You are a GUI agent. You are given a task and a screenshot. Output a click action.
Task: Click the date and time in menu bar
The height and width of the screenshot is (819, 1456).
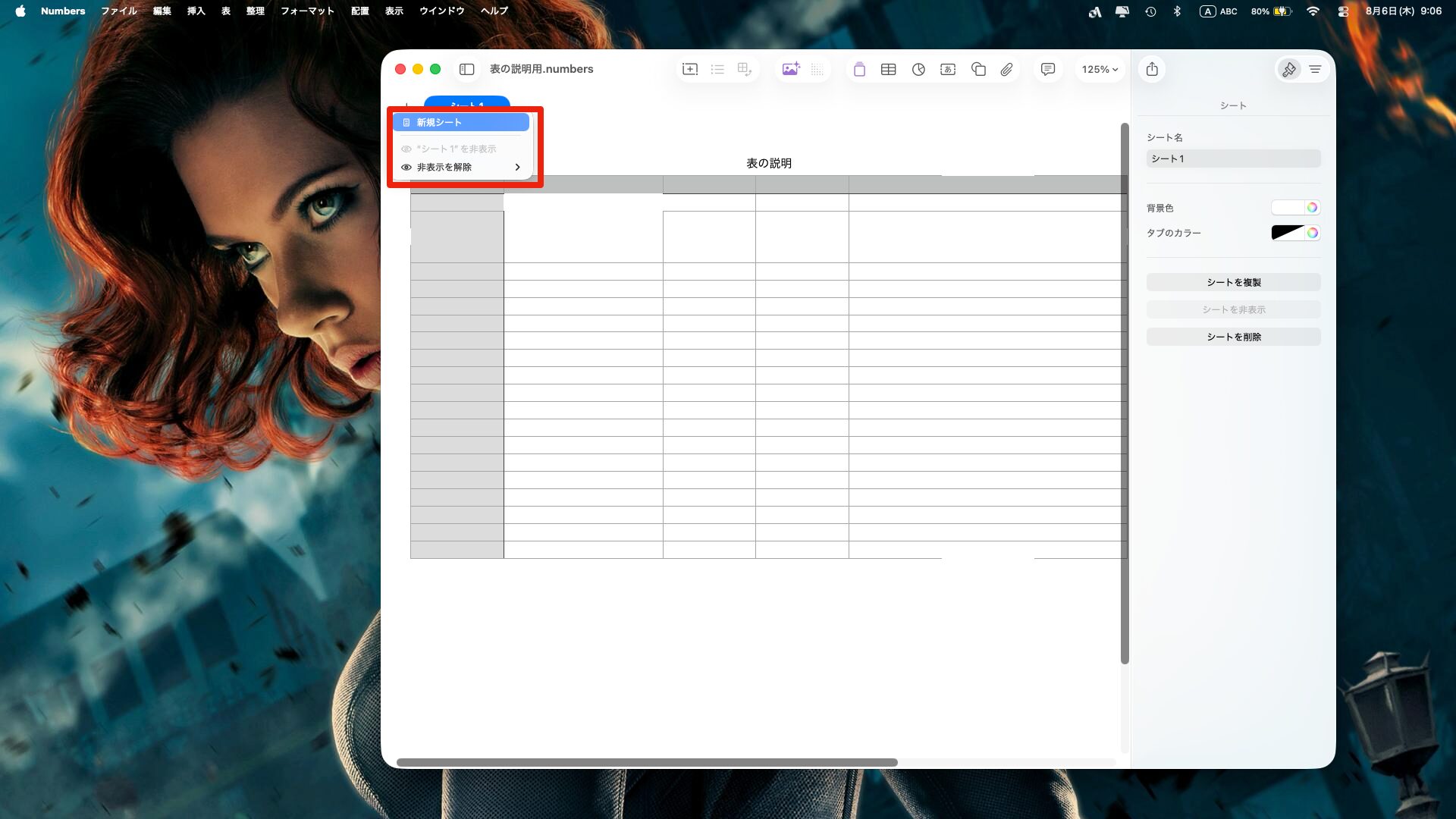click(x=1404, y=11)
